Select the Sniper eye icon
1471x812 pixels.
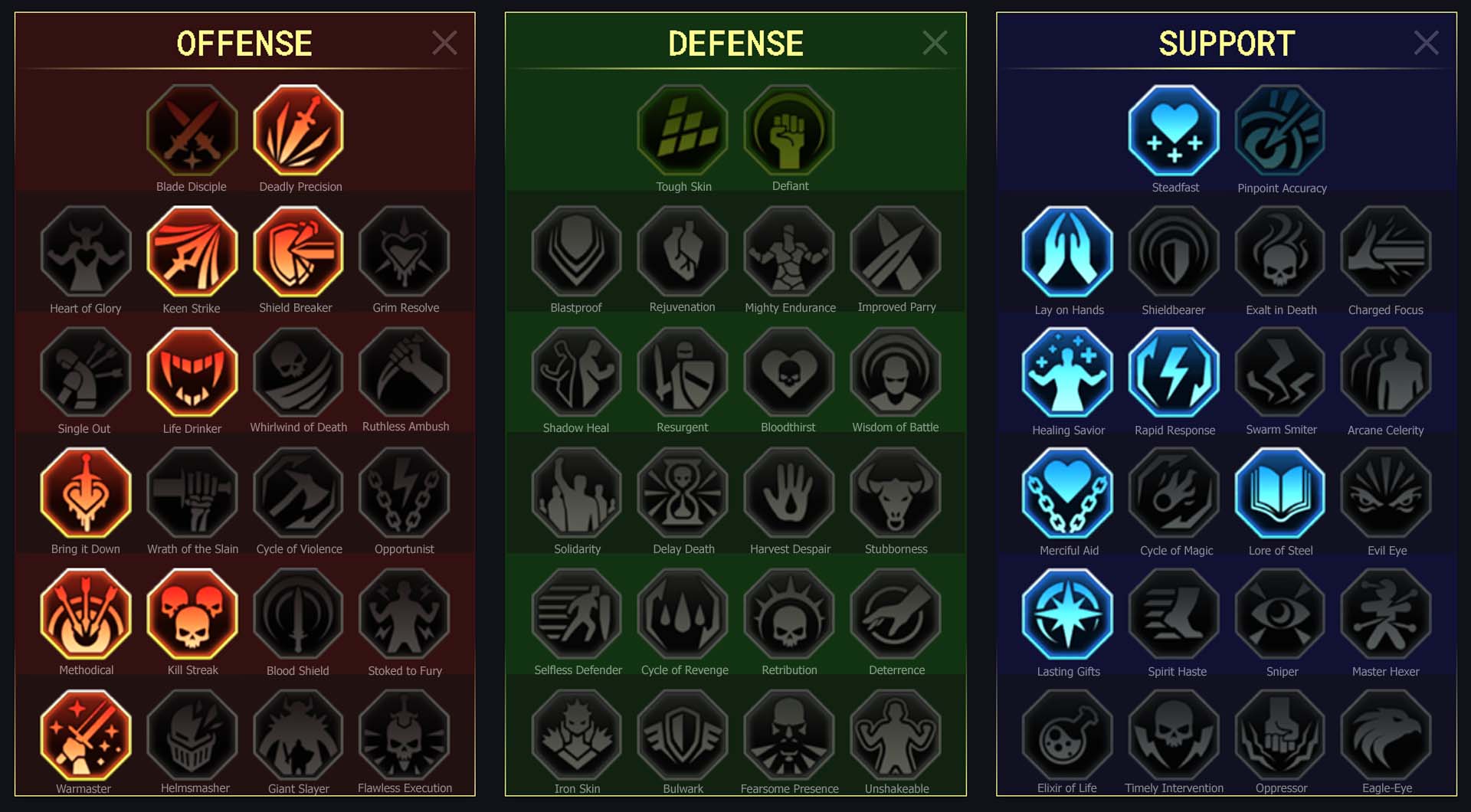click(x=1280, y=614)
